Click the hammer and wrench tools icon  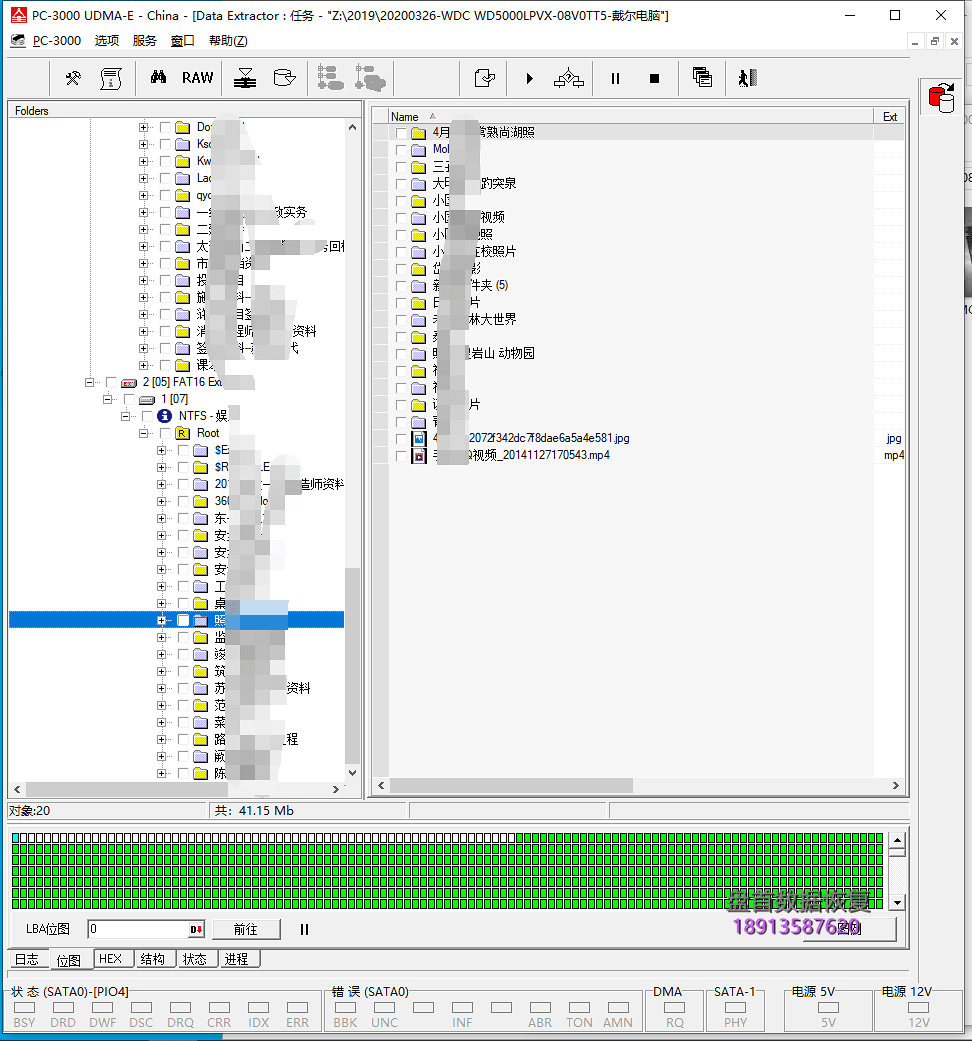(x=73, y=78)
